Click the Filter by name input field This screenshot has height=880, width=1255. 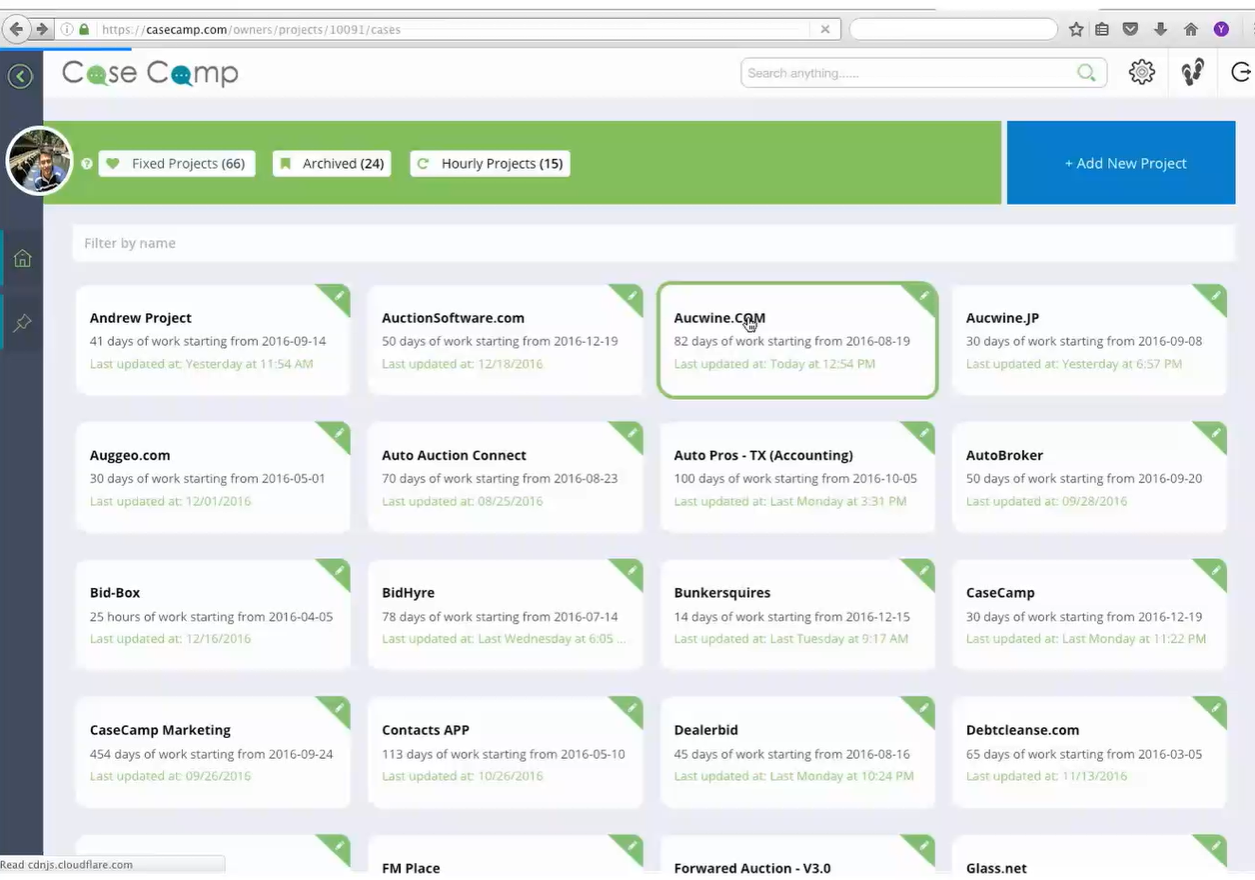coord(400,243)
